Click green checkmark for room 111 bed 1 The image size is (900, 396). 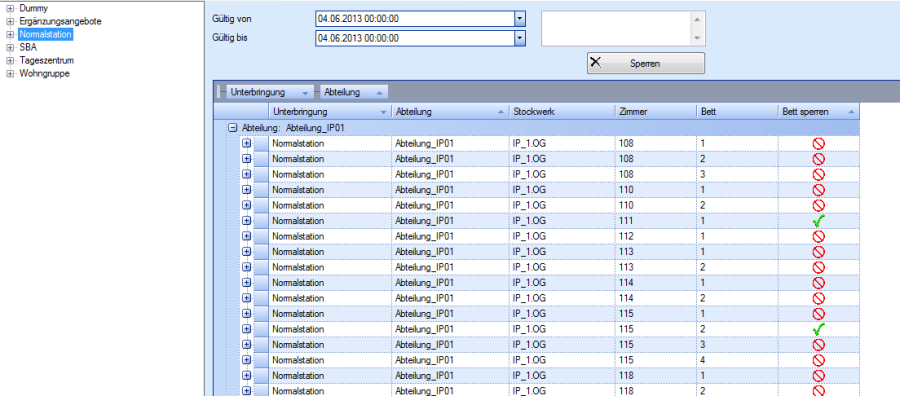click(818, 220)
